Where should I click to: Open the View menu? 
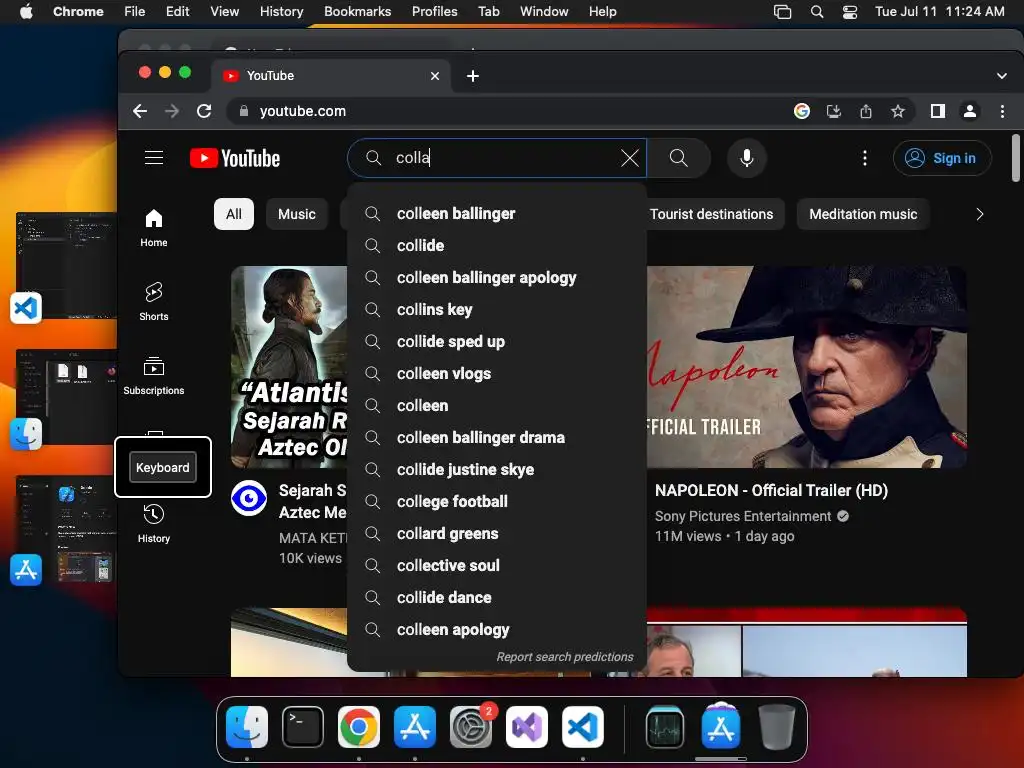click(x=225, y=12)
